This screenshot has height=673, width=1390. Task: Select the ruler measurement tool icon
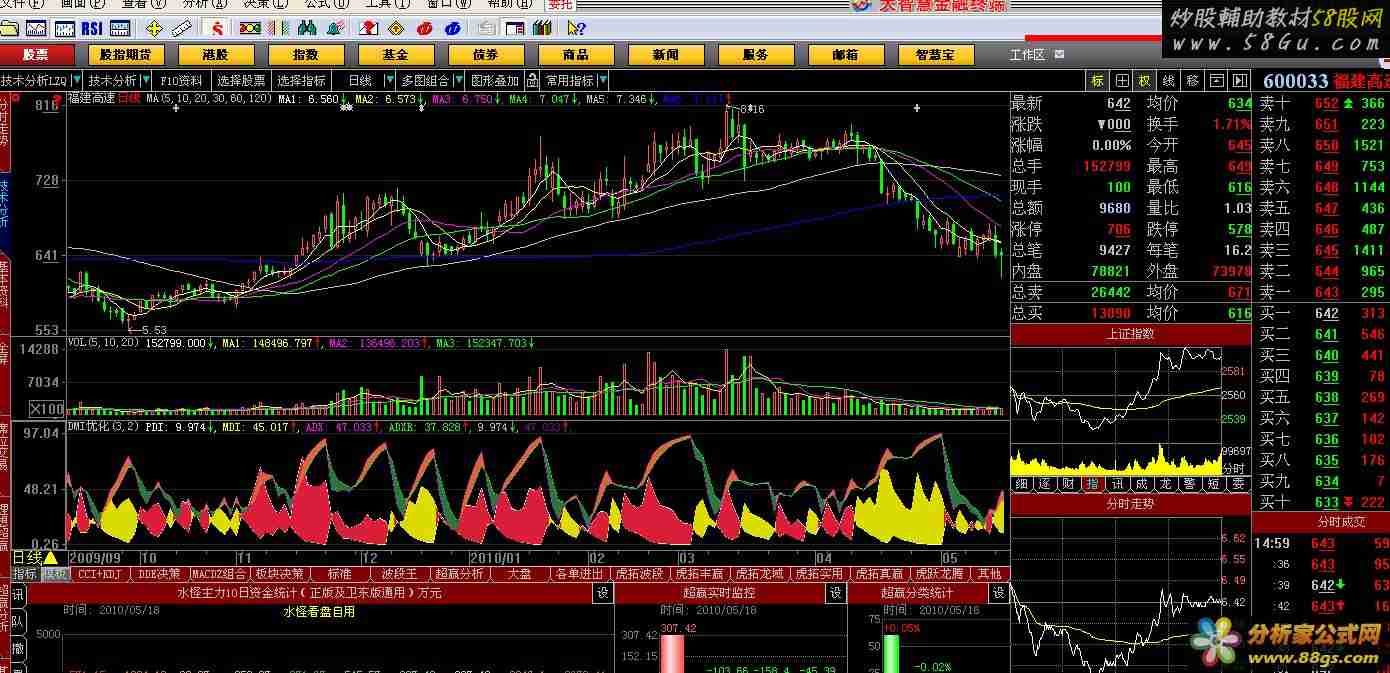pyautogui.click(x=182, y=28)
